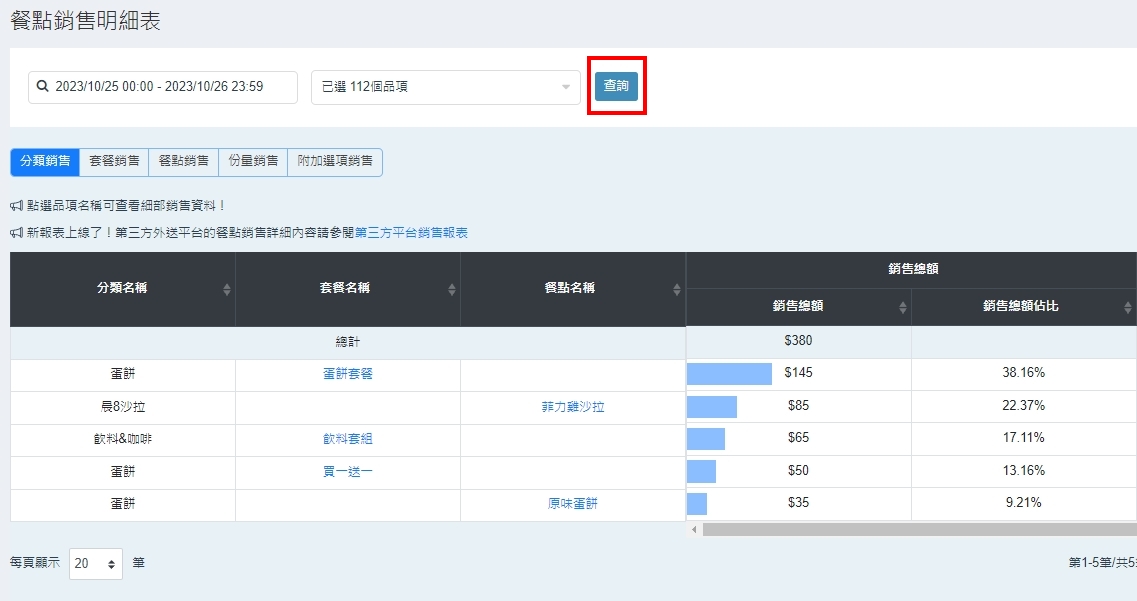Sort by 銷售總額 sub-column arrow icon

pos(903,307)
